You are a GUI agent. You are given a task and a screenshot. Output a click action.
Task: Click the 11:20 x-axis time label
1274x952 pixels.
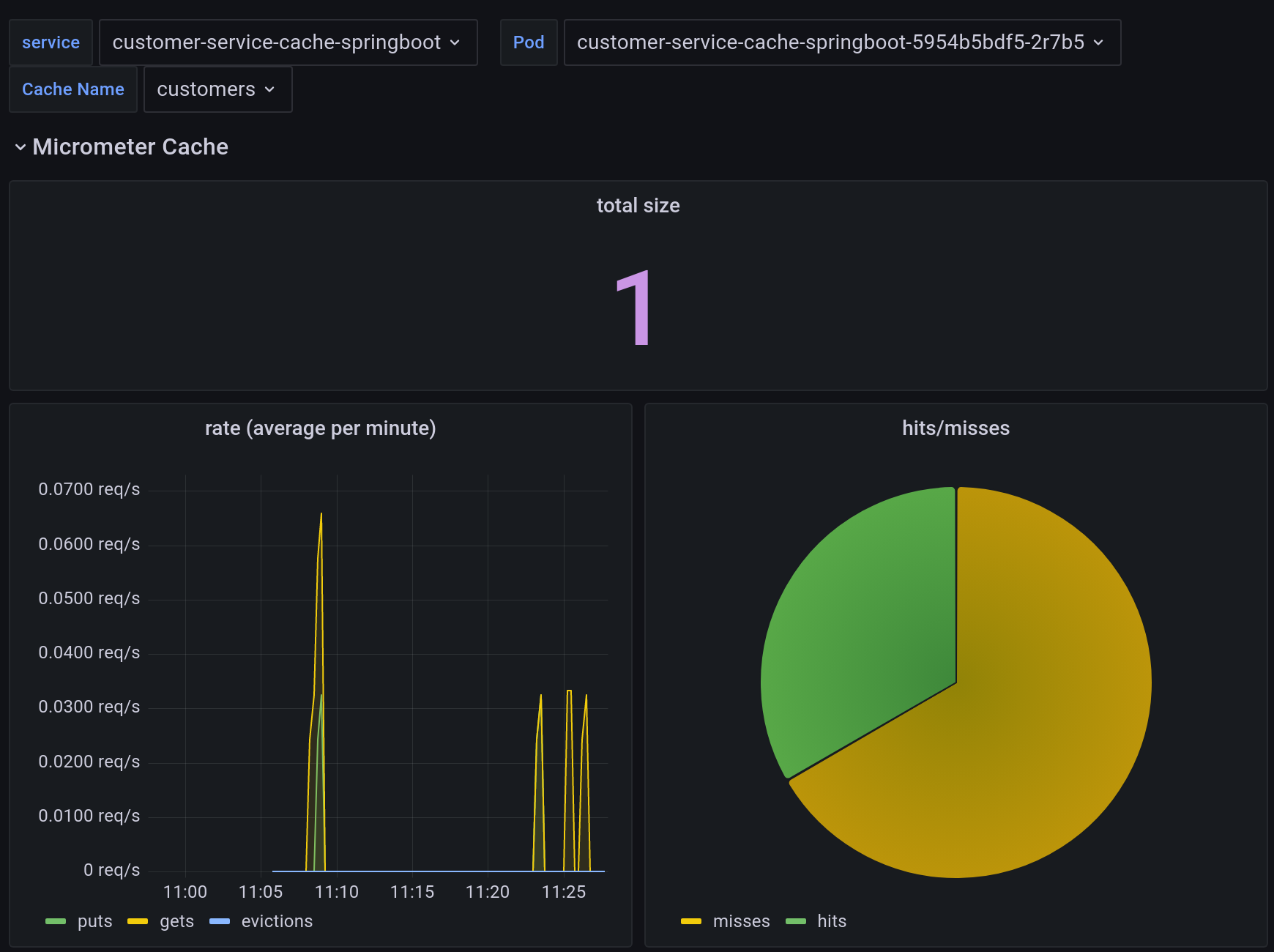click(x=488, y=892)
